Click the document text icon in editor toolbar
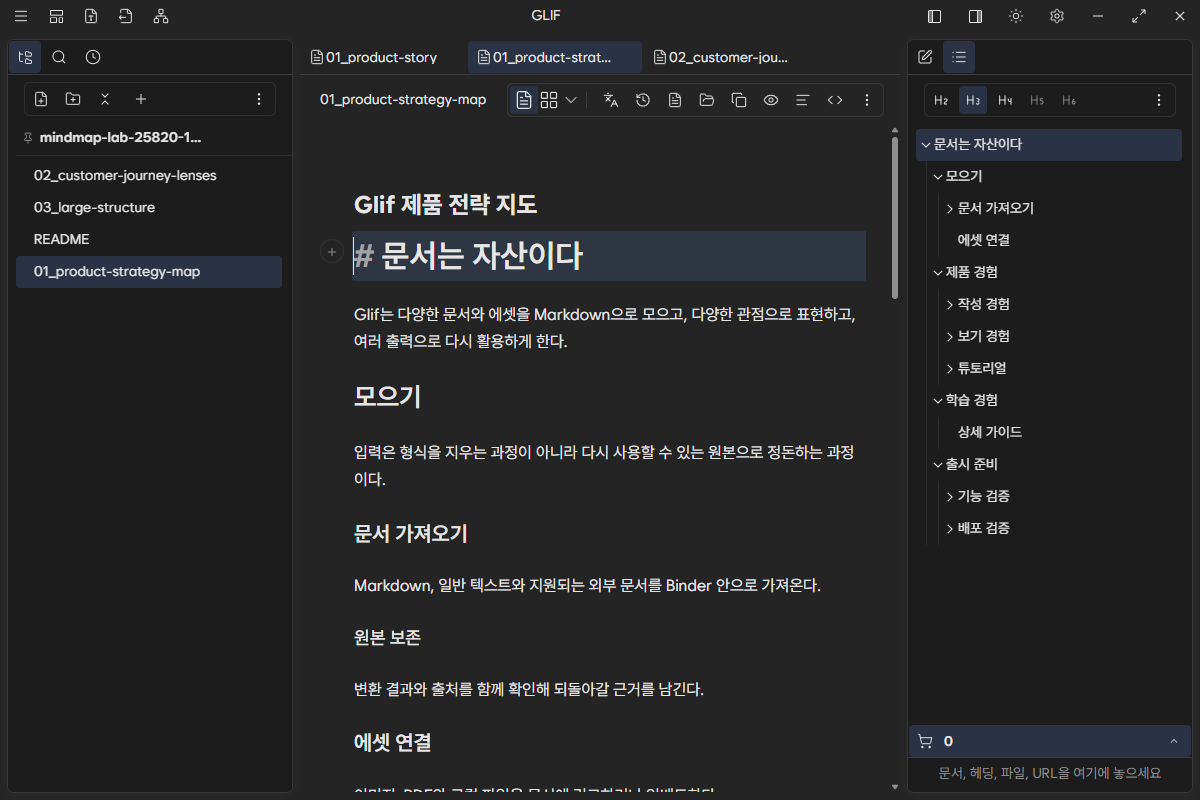The image size is (1200, 800). click(x=675, y=100)
